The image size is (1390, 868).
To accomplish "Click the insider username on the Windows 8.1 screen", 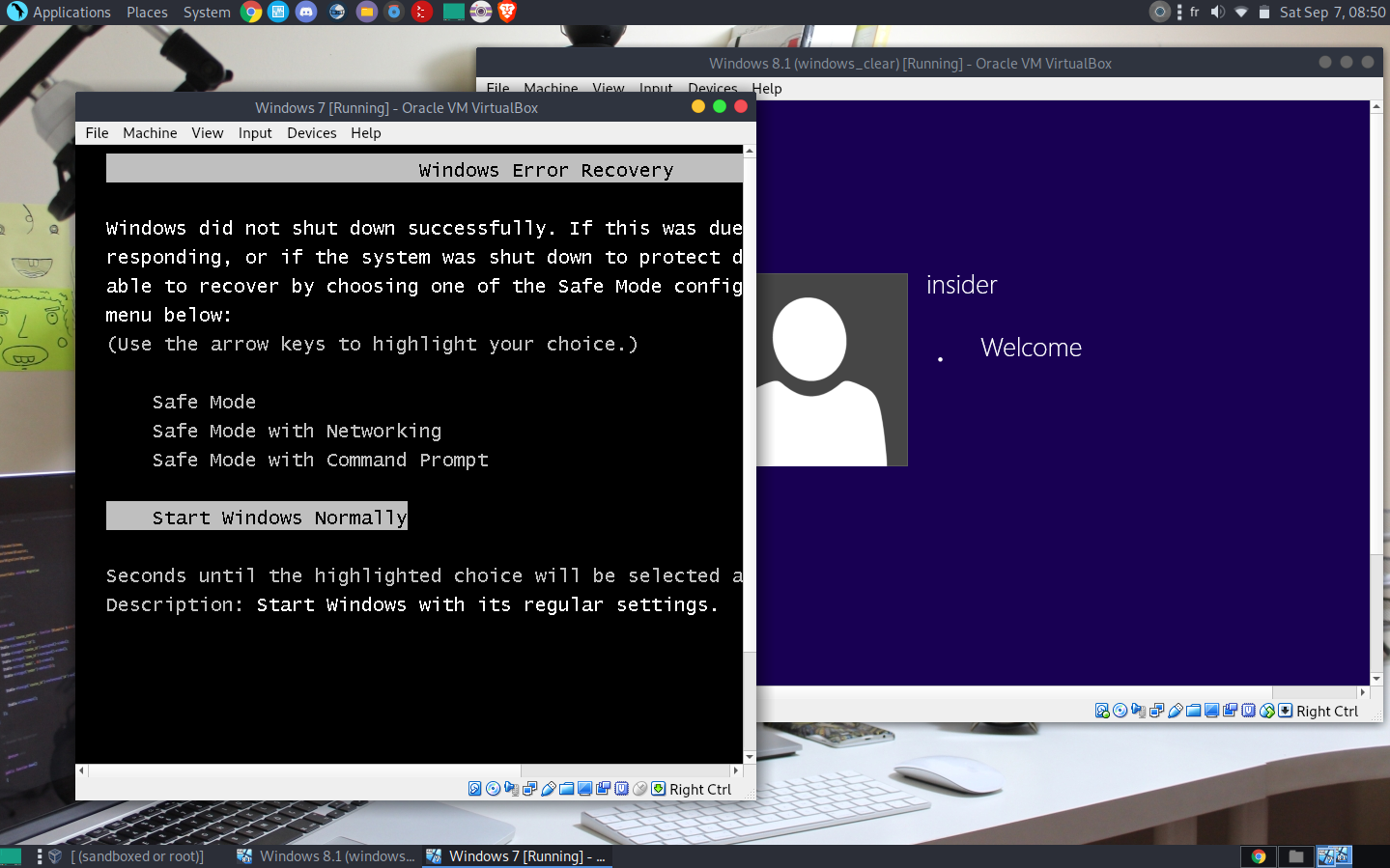I will [x=961, y=285].
